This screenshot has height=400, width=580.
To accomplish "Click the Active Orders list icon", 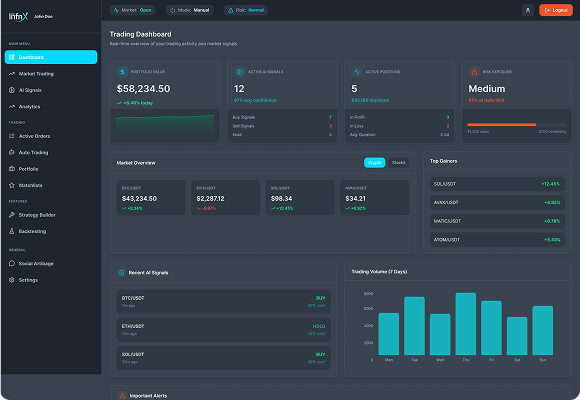I will pos(11,136).
